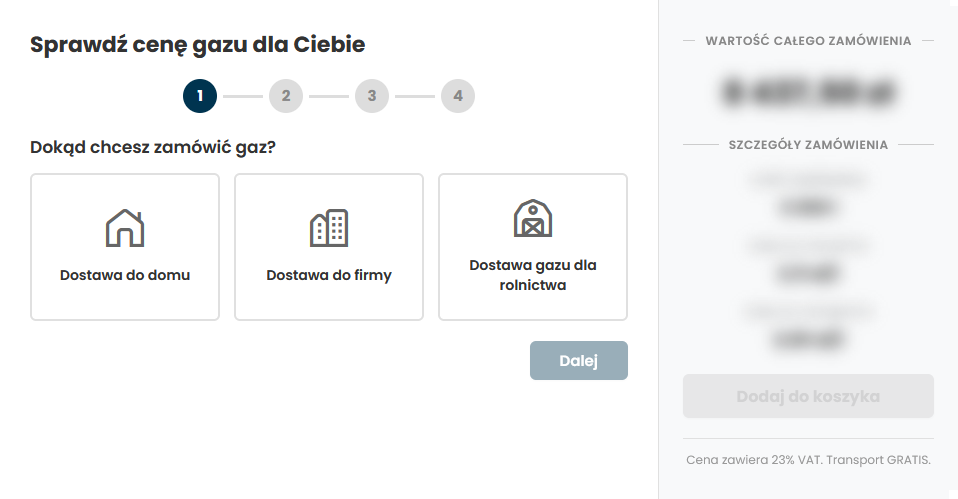Click the "Dokąd chcesz zamówić gaz?" question text

click(153, 147)
